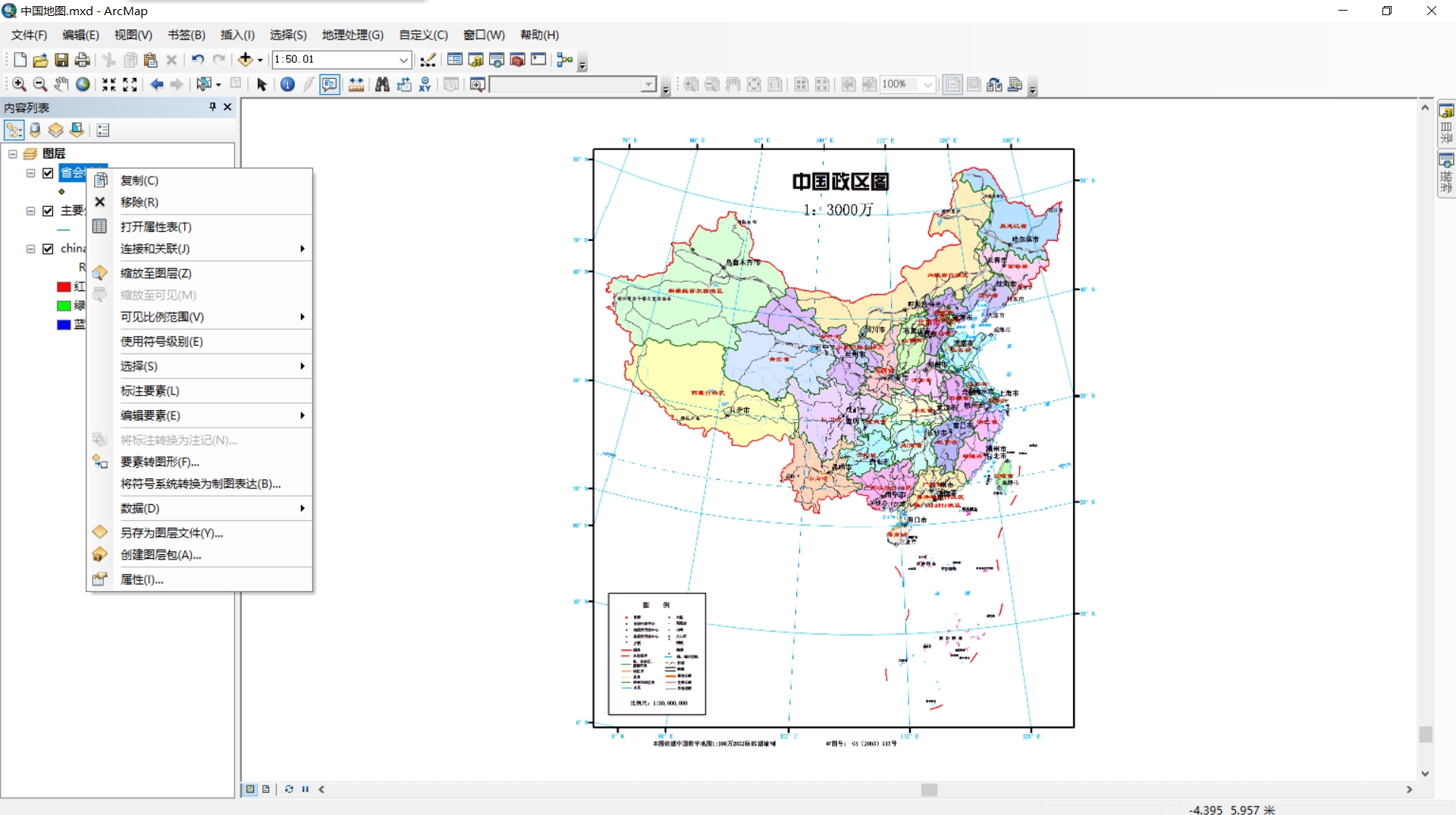Go back to previous extent

pos(157,85)
